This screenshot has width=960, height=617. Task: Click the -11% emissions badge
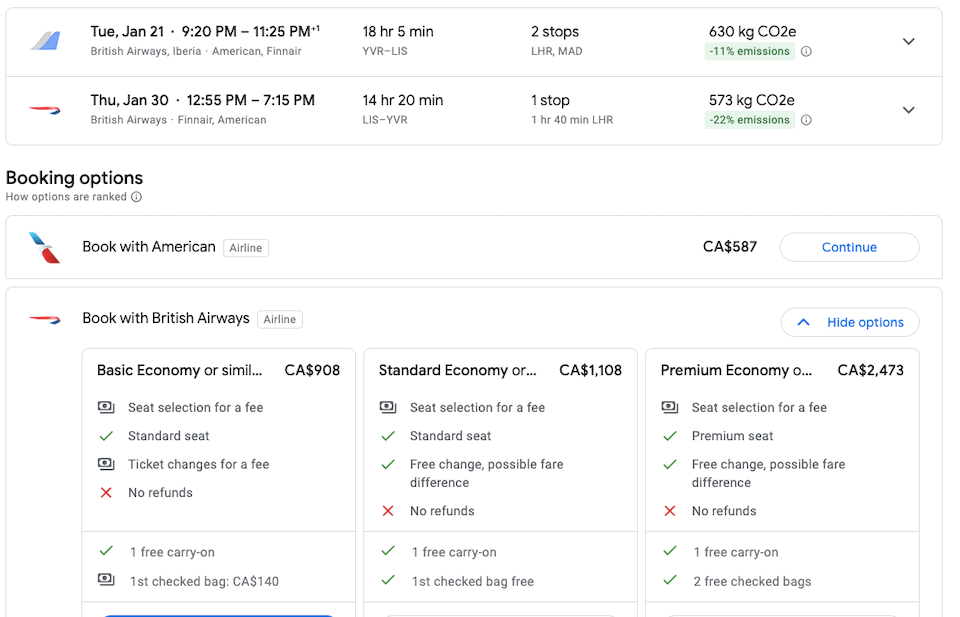tap(749, 51)
